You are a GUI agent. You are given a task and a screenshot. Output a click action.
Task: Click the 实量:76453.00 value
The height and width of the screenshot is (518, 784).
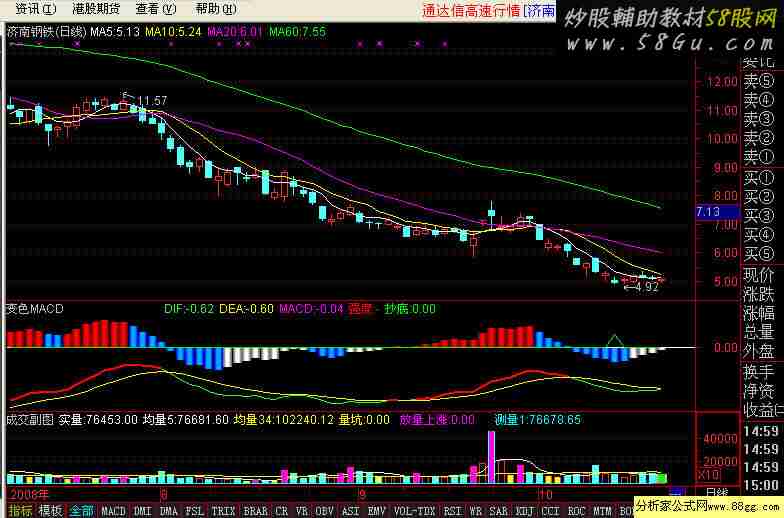pyautogui.click(x=98, y=420)
